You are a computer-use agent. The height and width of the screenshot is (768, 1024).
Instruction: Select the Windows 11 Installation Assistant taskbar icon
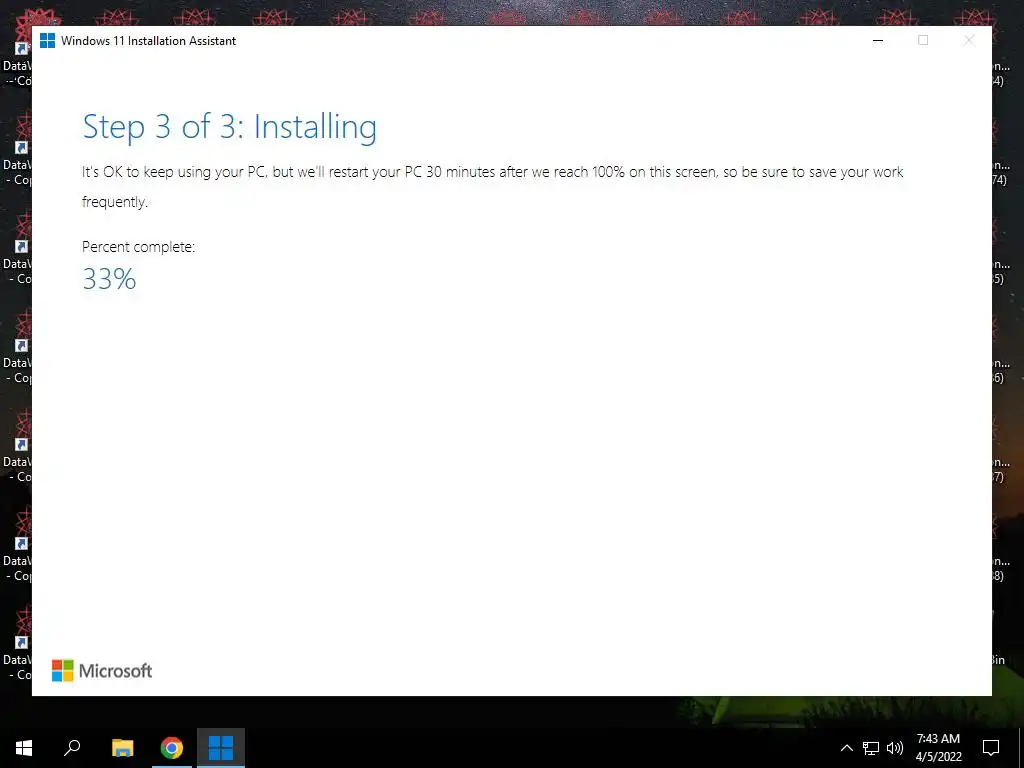click(x=221, y=748)
